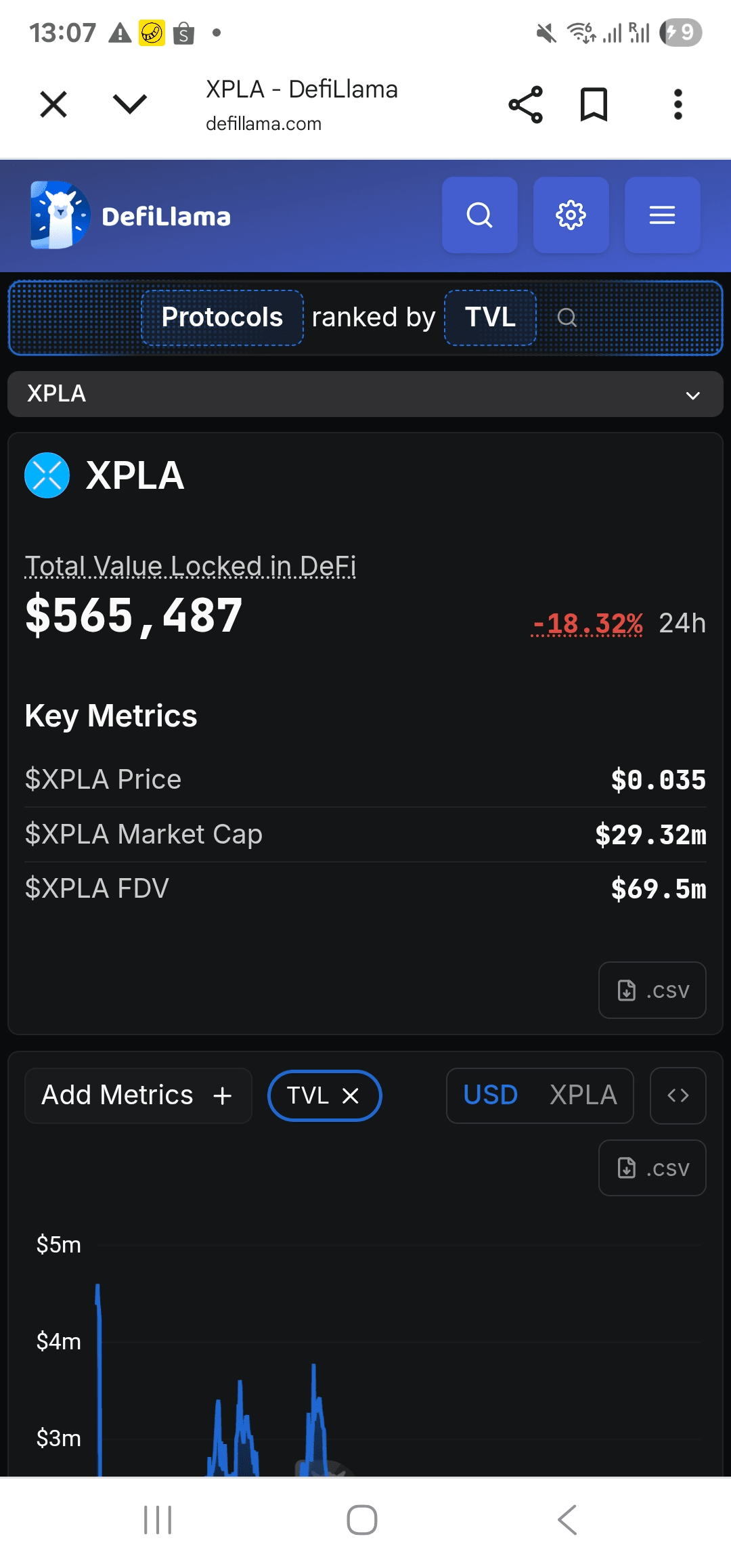Remove the TVL metric chip

pos(351,1095)
